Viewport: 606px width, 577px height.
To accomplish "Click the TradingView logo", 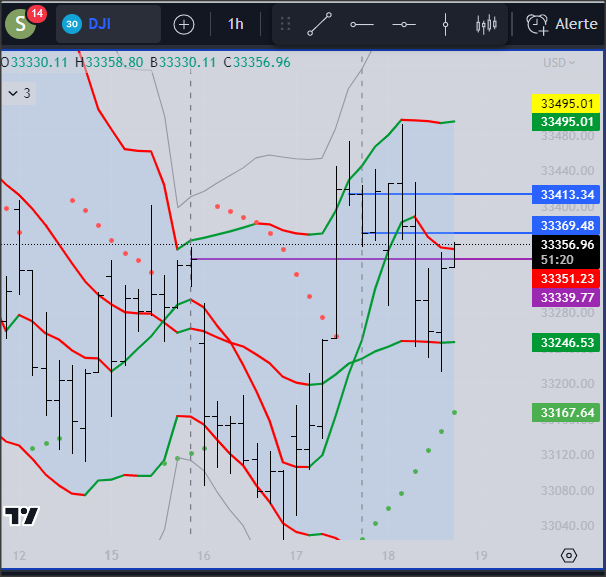I will (x=21, y=516).
